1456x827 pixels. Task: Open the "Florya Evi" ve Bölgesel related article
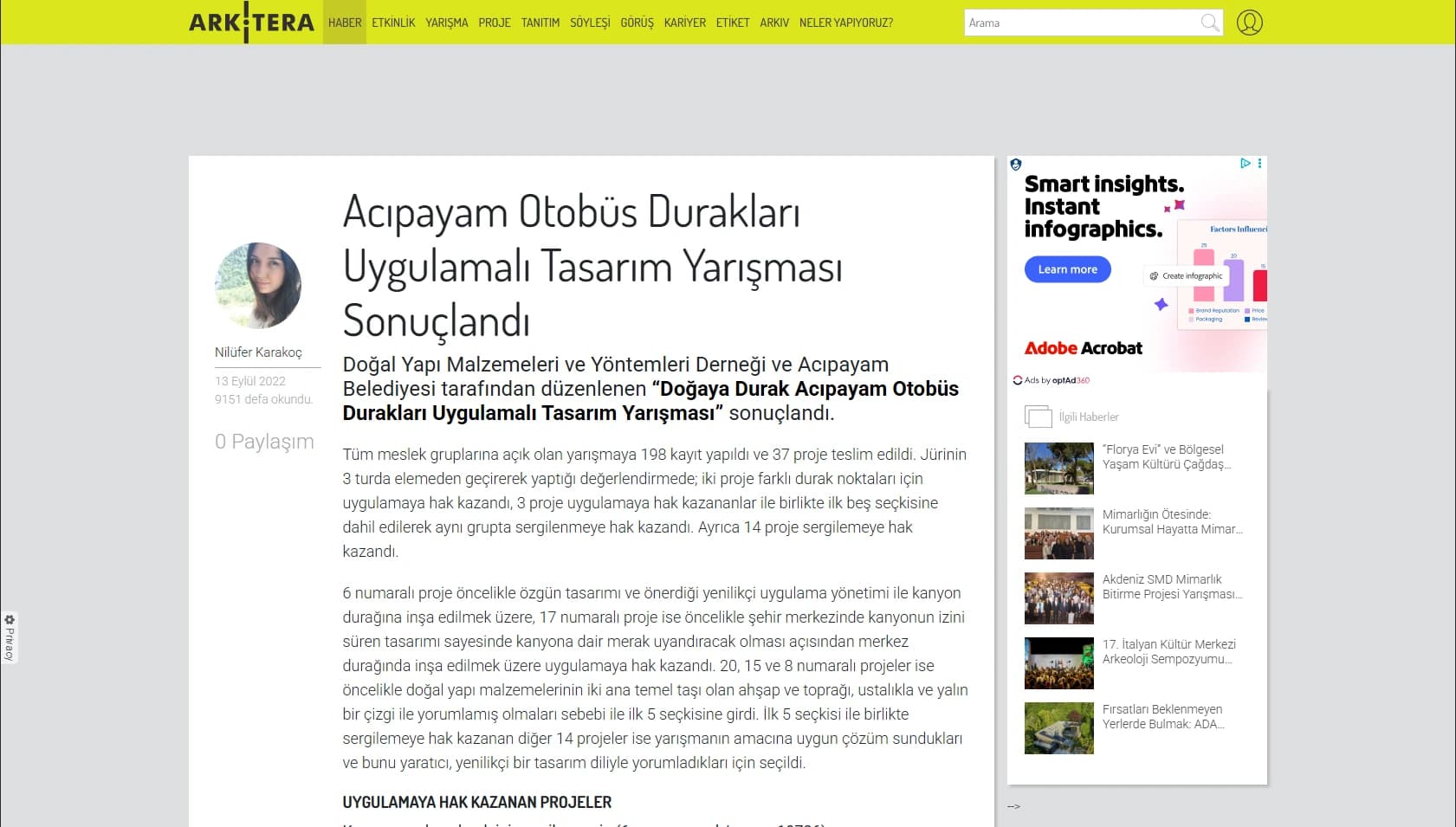(x=1166, y=457)
